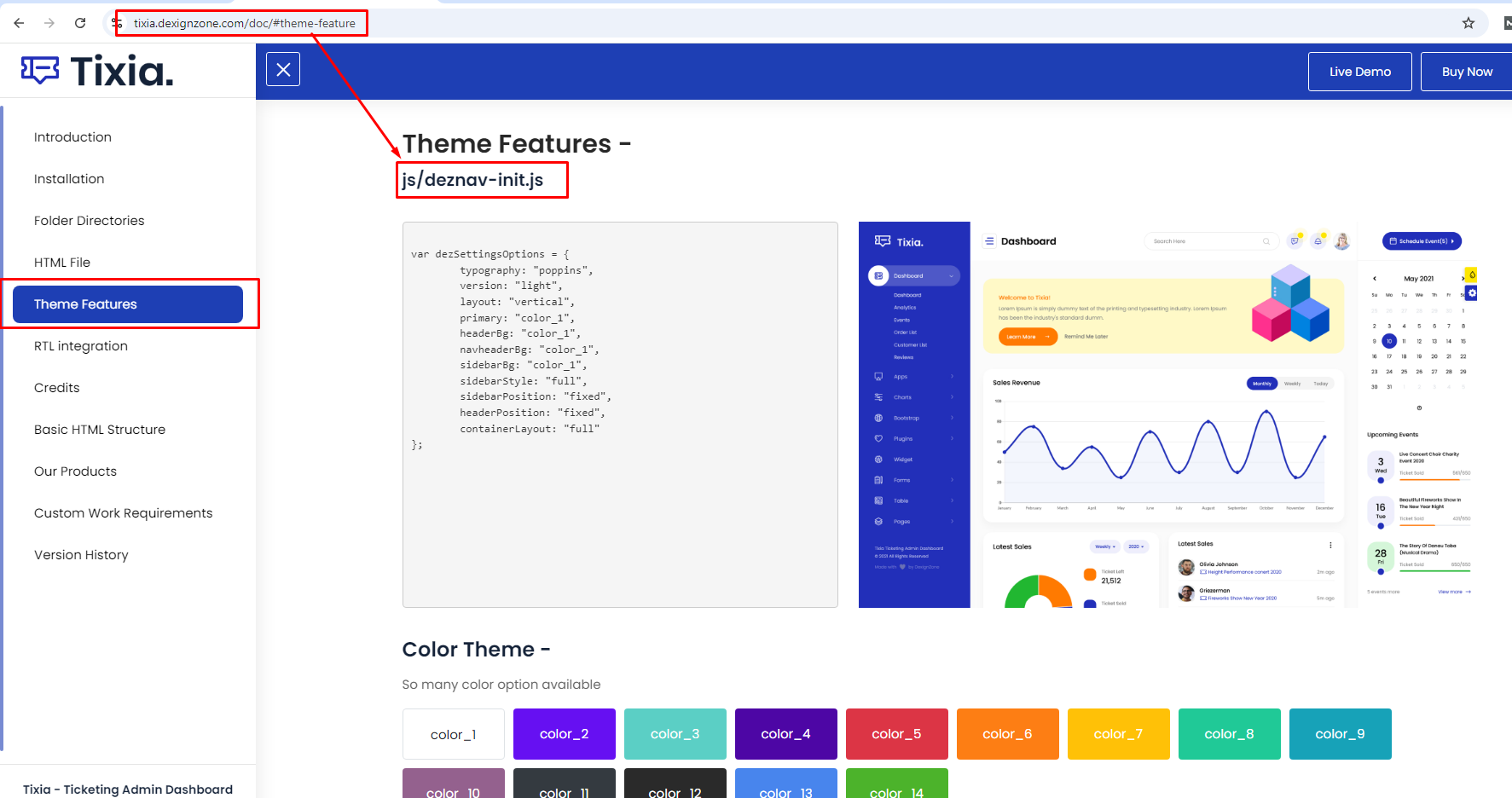Select the color_10 mauve swatch
The width and height of the screenshot is (1512, 798).
[x=454, y=784]
